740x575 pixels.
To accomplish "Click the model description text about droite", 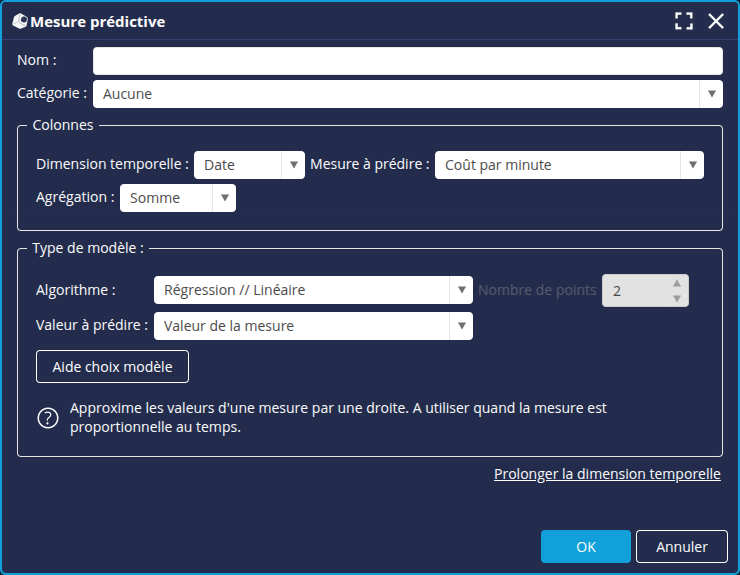I will coord(338,417).
